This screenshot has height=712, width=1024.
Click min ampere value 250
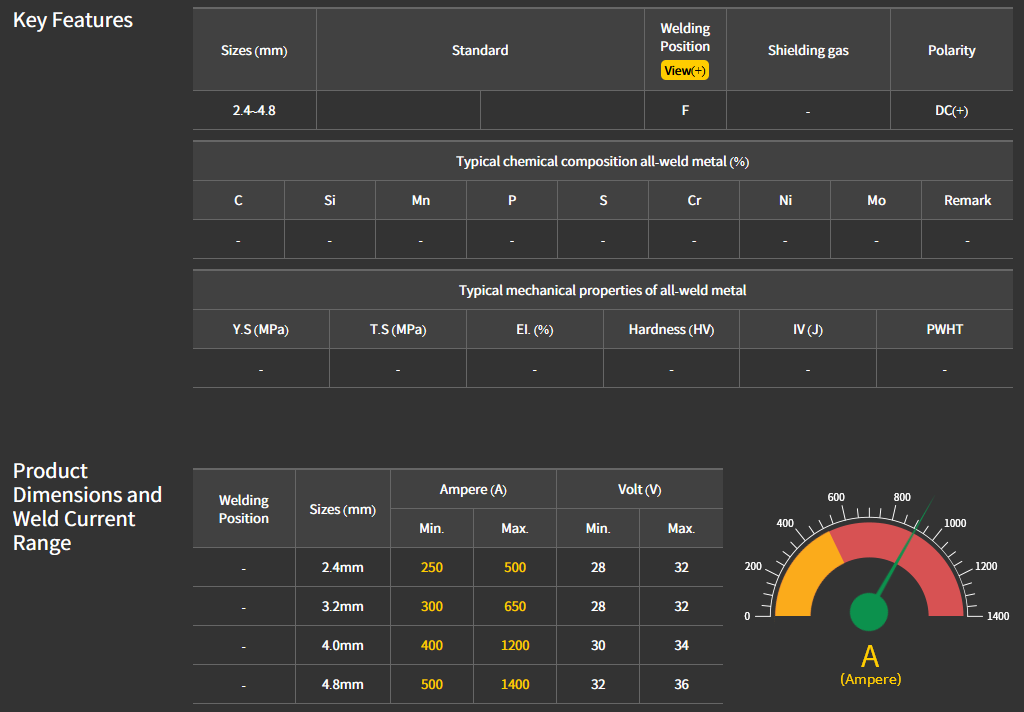coord(432,568)
